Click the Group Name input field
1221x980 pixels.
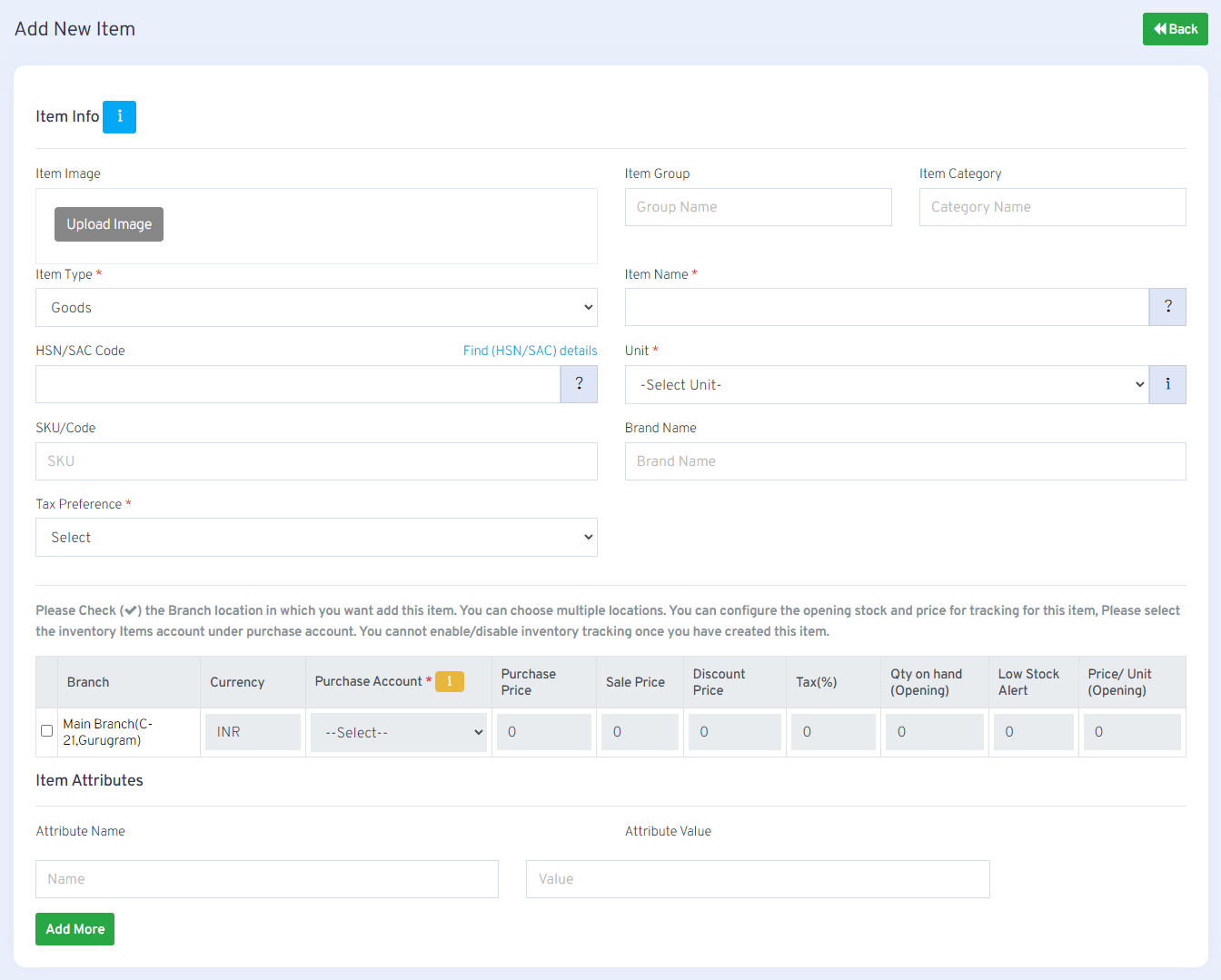[758, 207]
